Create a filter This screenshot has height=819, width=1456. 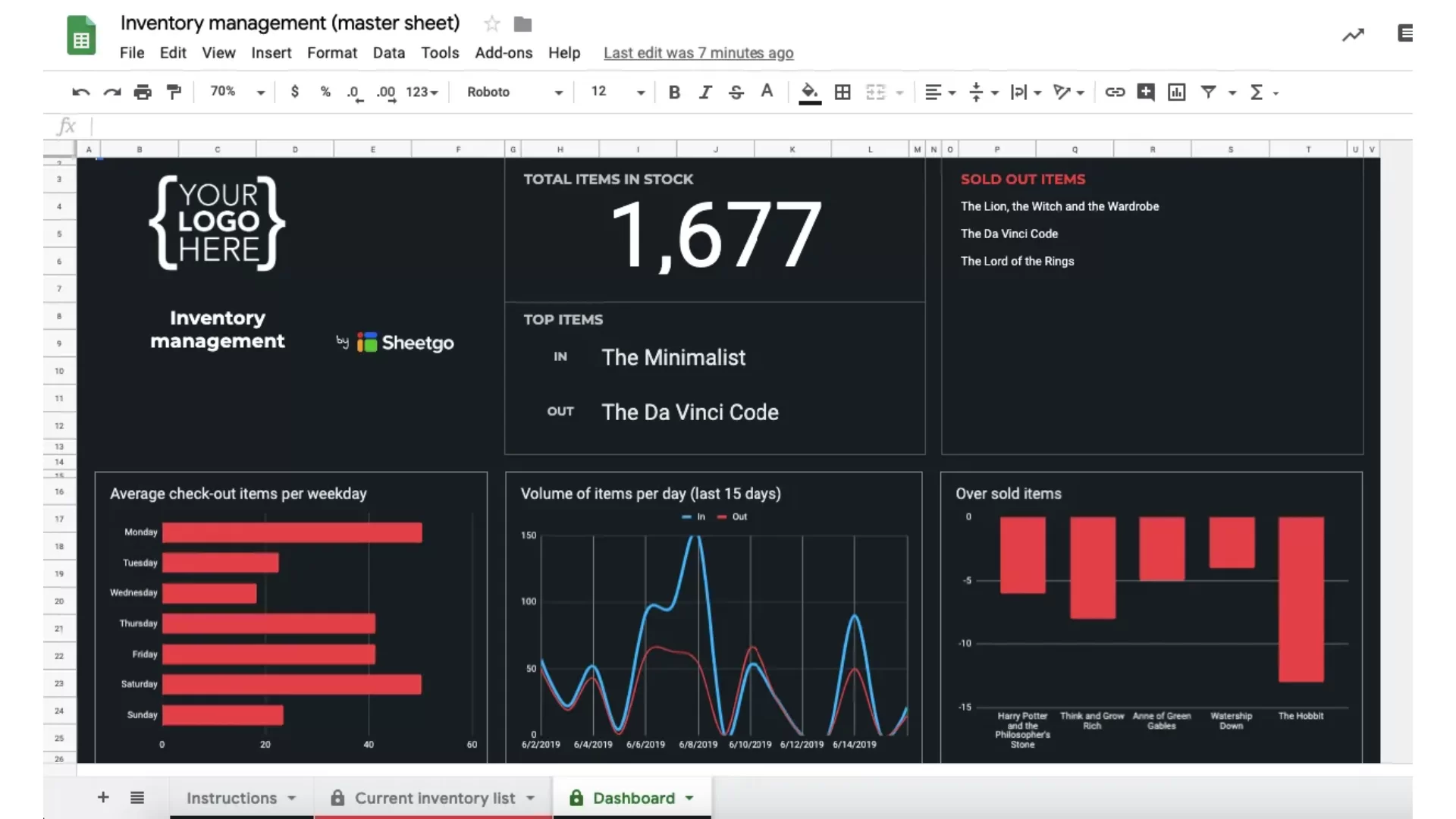point(1207,92)
